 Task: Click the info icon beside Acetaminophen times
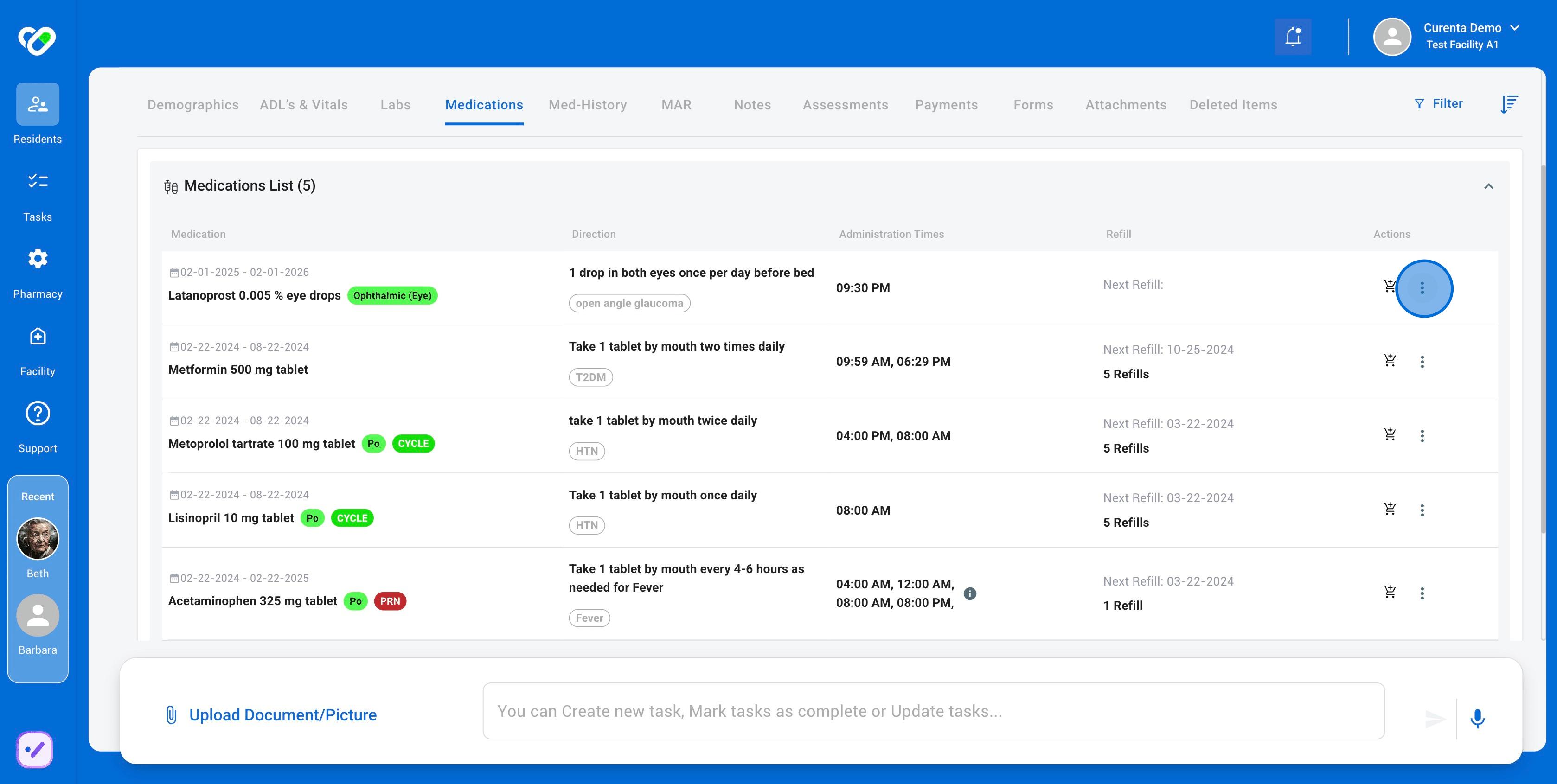pyautogui.click(x=969, y=594)
